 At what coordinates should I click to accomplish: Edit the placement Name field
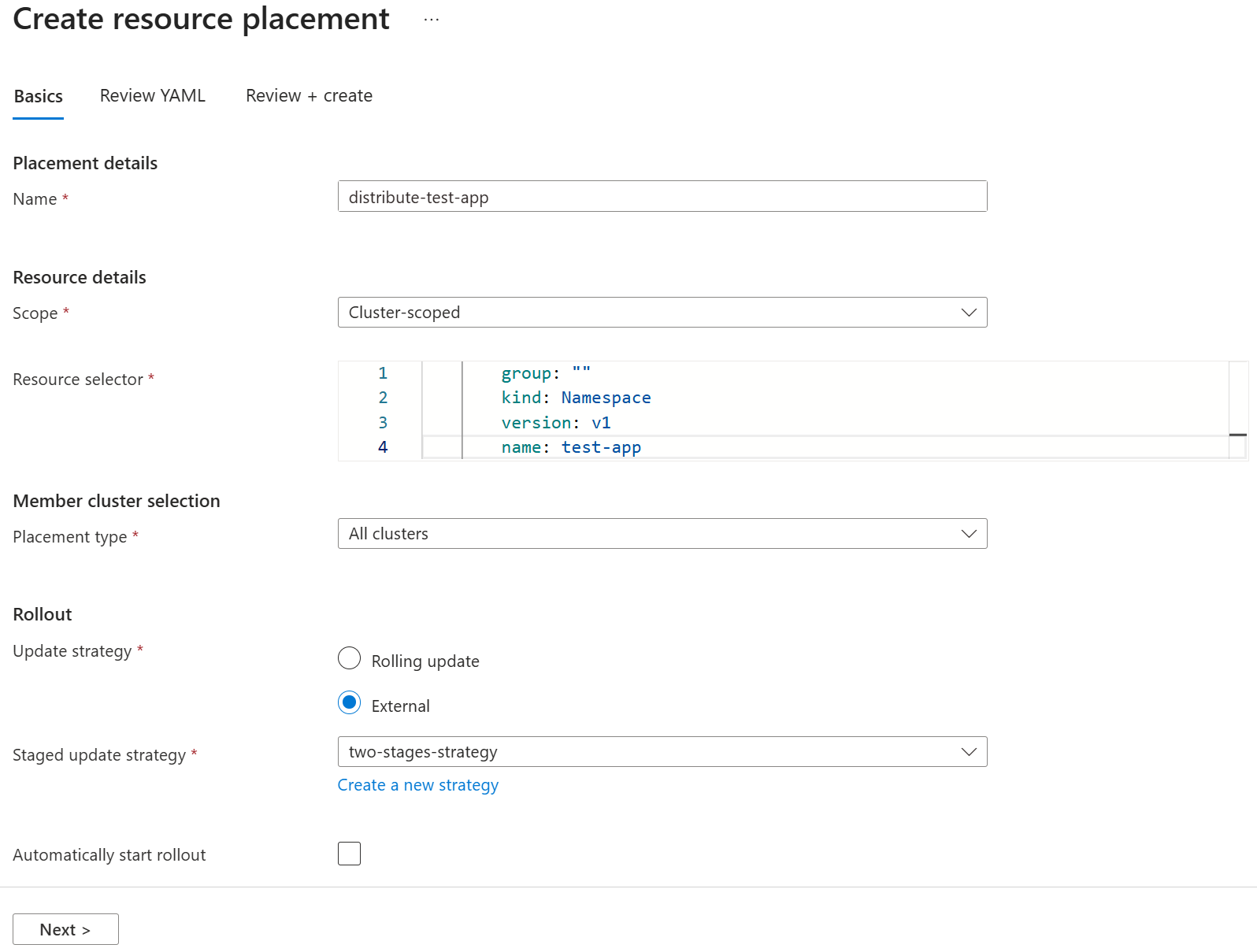click(x=662, y=197)
